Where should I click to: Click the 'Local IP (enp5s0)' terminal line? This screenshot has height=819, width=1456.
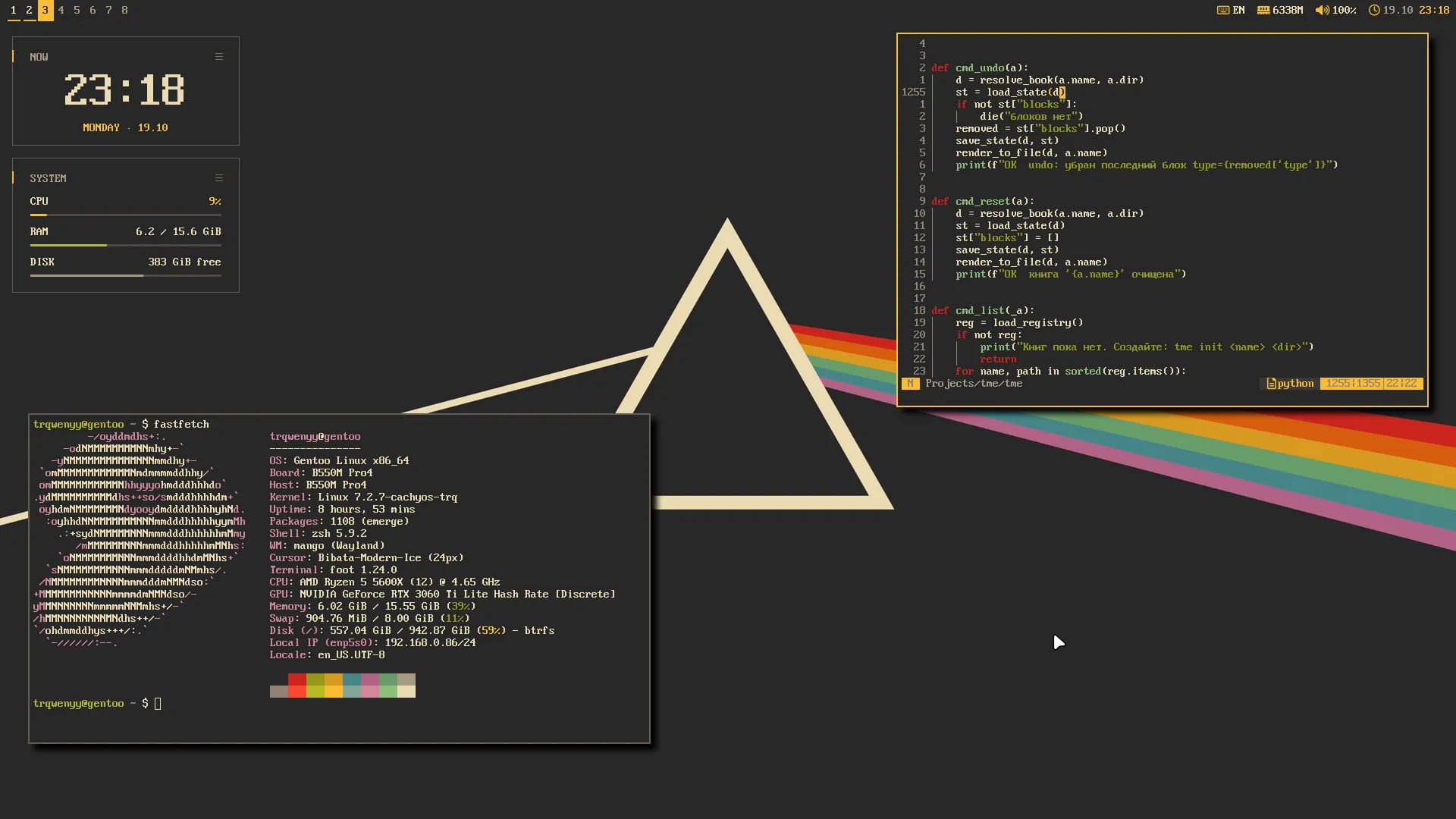coord(372,643)
